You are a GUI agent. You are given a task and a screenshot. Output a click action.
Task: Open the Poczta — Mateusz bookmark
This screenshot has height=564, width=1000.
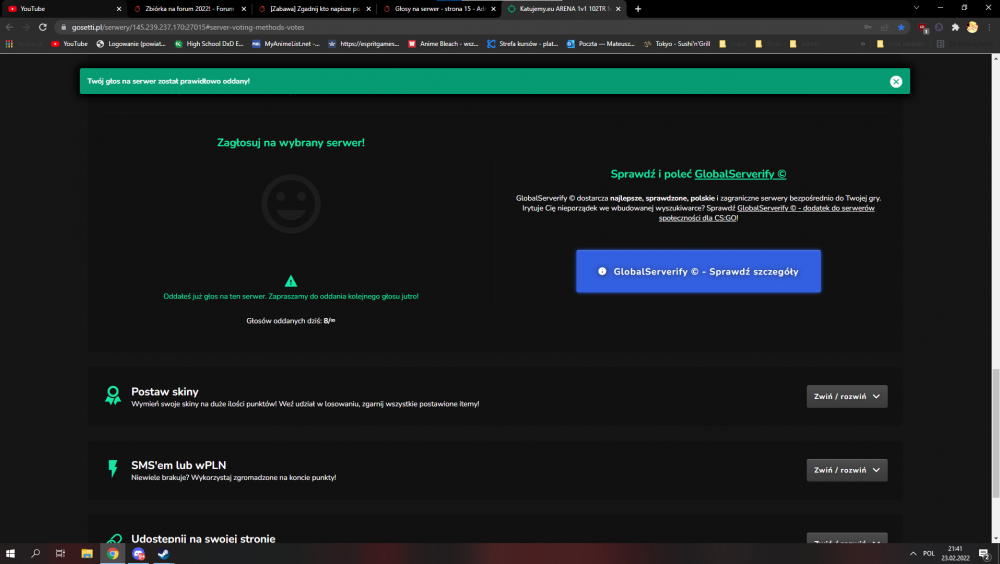click(601, 43)
